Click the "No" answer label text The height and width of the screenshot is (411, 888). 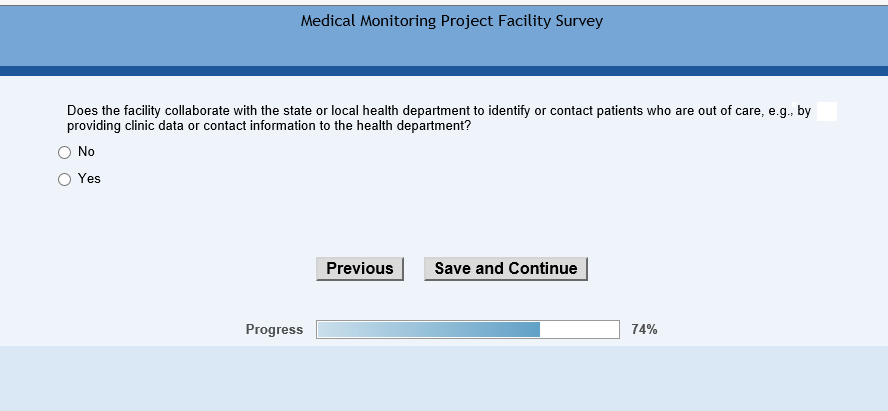[86, 152]
